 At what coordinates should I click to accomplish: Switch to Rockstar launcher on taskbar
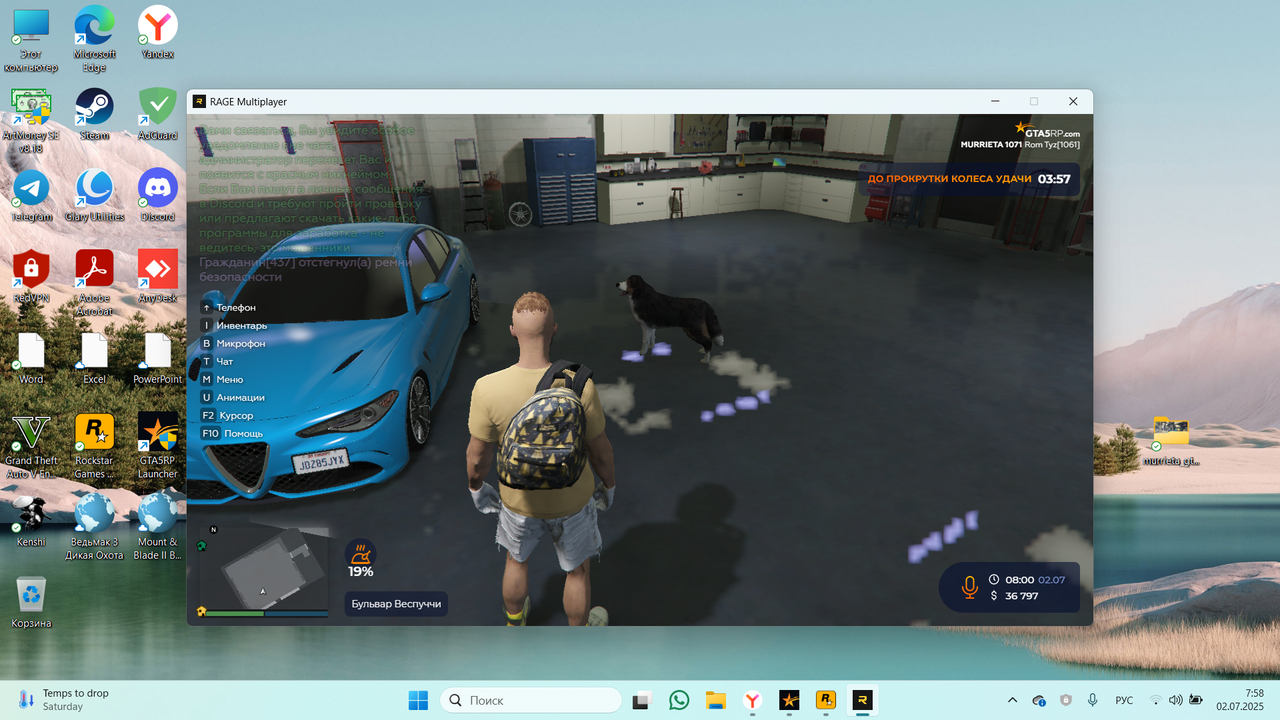point(826,700)
